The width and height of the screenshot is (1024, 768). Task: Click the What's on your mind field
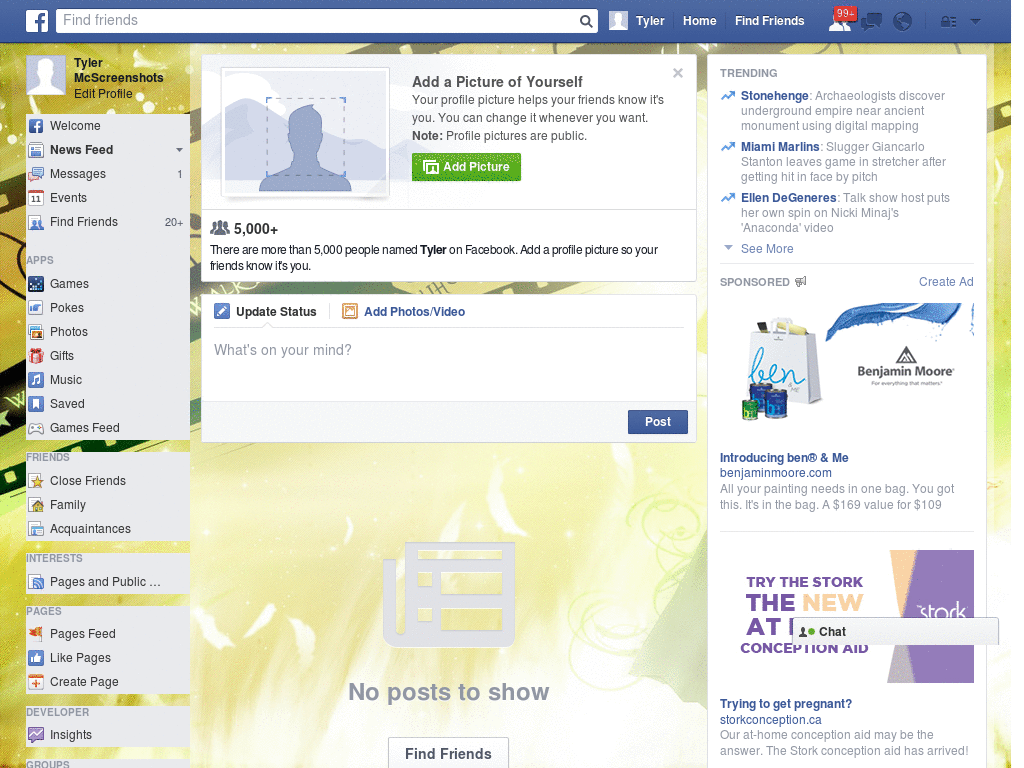point(449,364)
